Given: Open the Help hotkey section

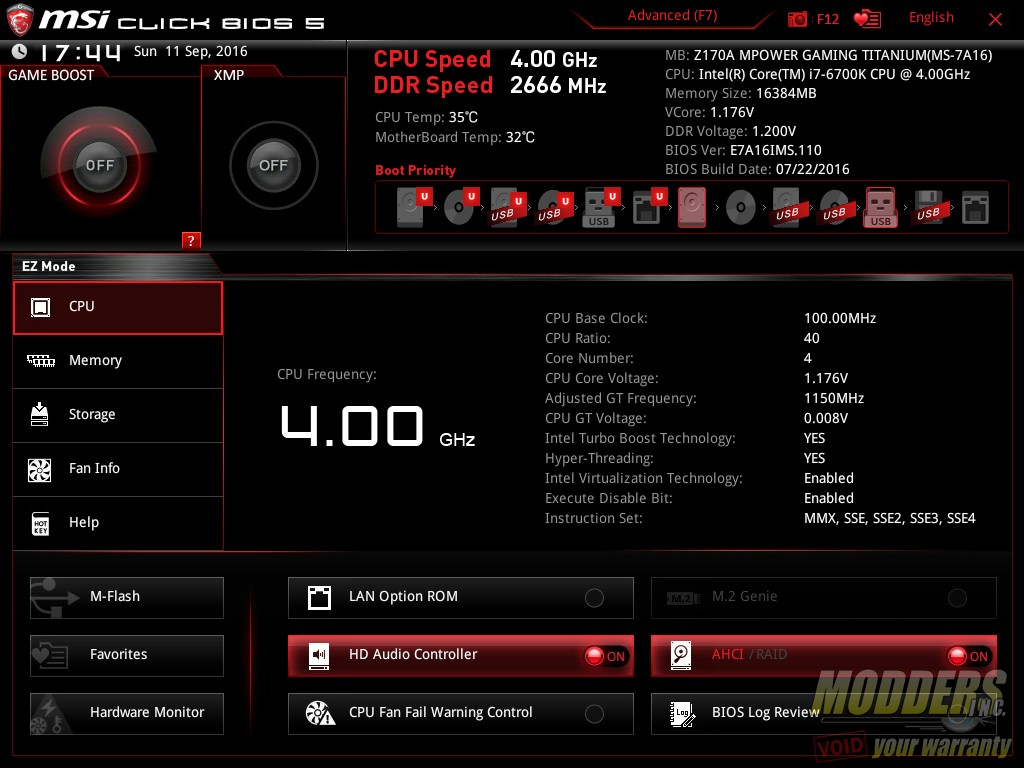Looking at the screenshot, I should pyautogui.click(x=118, y=524).
